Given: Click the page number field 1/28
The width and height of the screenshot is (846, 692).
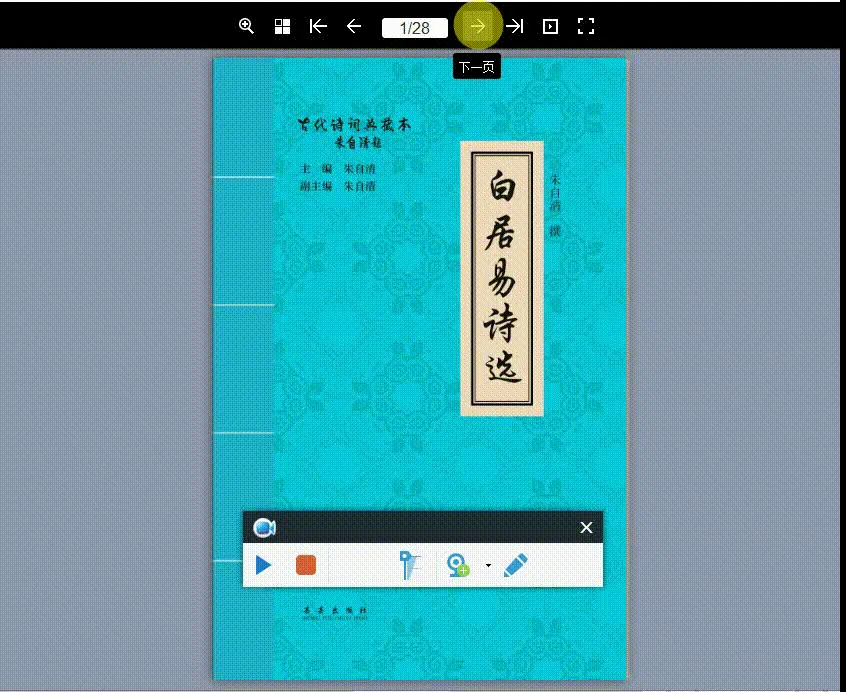Looking at the screenshot, I should click(x=414, y=28).
